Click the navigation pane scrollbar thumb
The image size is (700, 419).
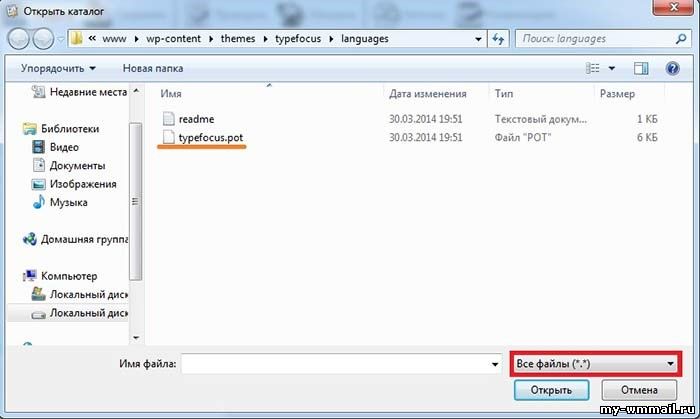[x=136, y=202]
